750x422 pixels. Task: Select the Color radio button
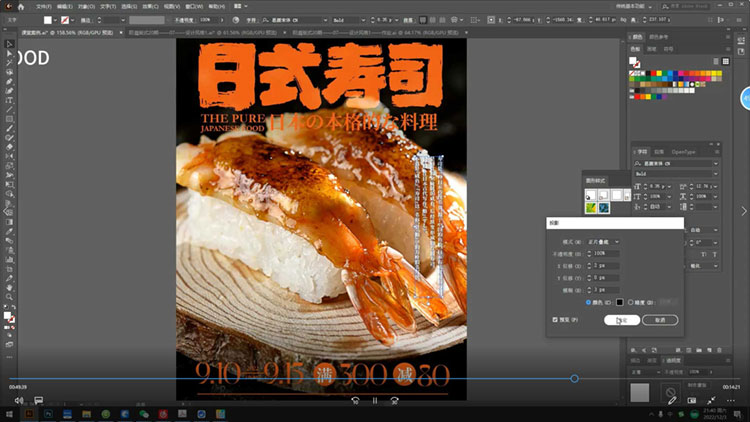click(589, 301)
